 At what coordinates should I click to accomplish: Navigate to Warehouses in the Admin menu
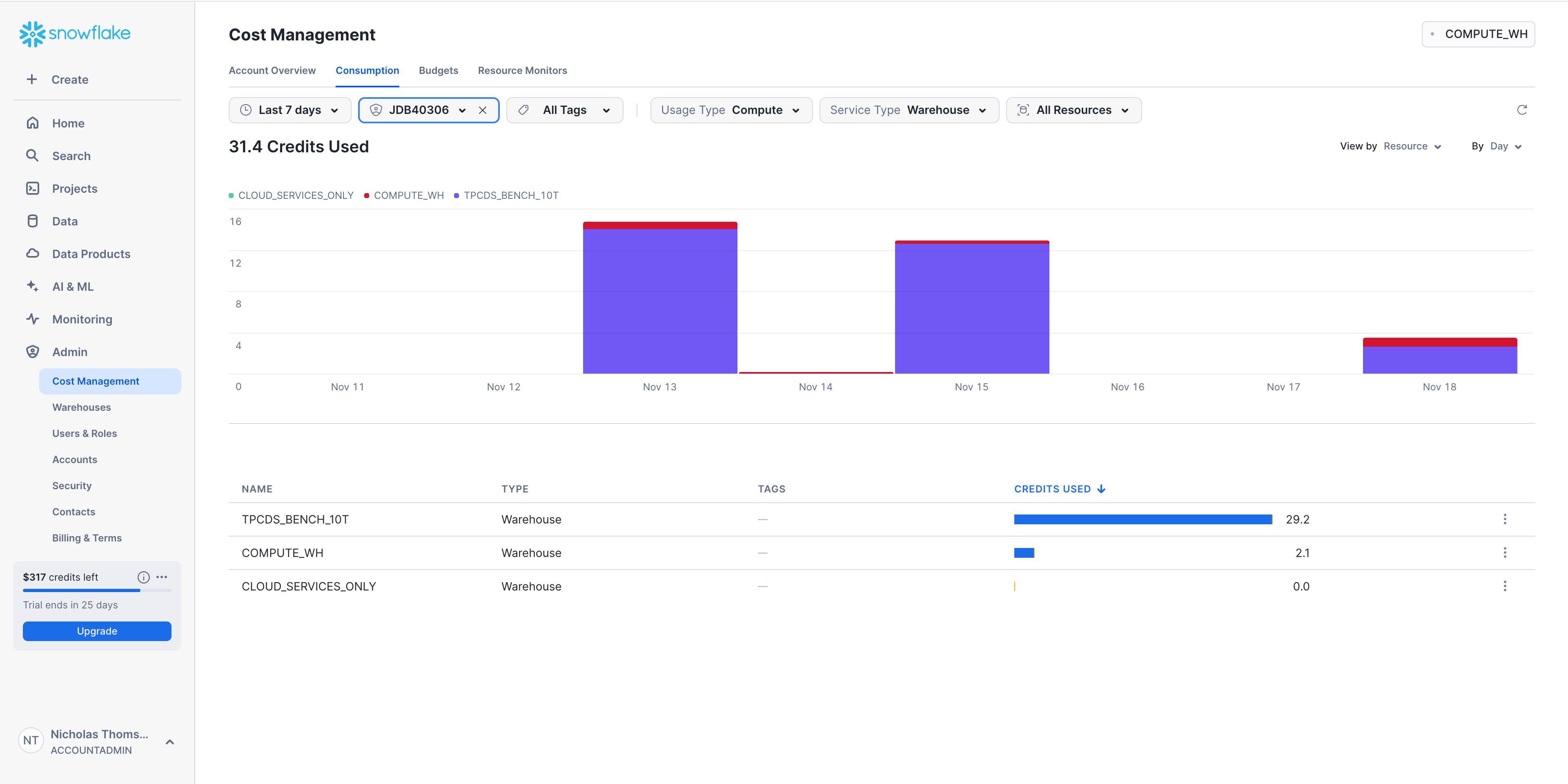(81, 407)
